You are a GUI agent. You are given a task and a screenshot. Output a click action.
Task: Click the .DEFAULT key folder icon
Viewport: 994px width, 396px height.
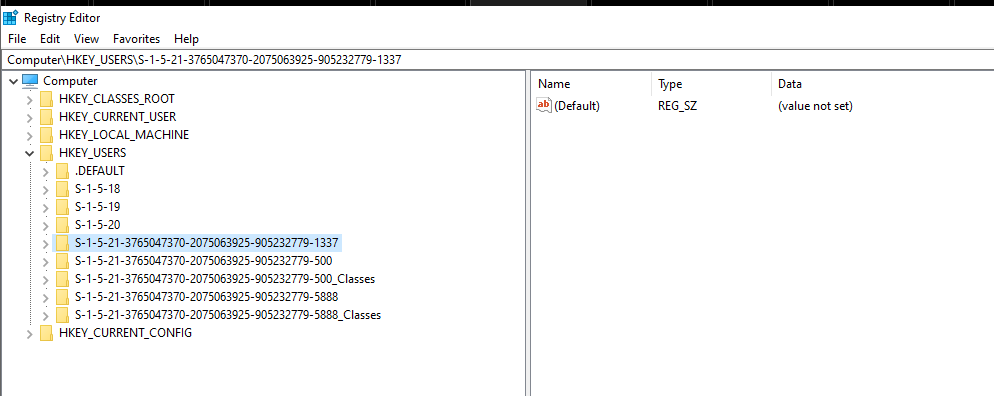point(62,171)
